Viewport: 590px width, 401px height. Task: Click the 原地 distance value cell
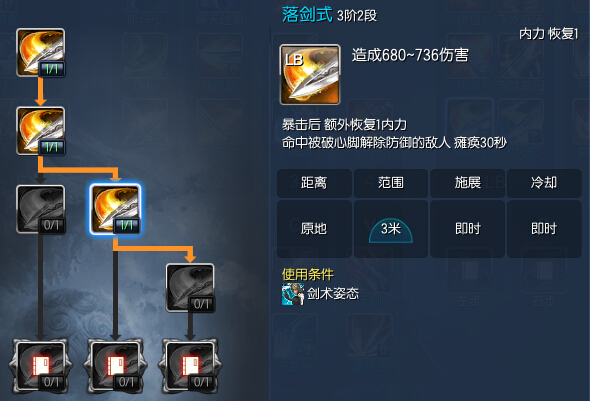point(314,229)
